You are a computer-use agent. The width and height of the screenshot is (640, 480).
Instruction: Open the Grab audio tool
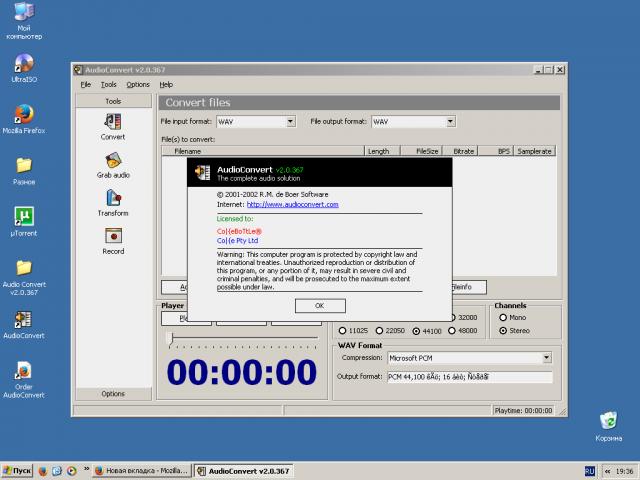tap(113, 162)
